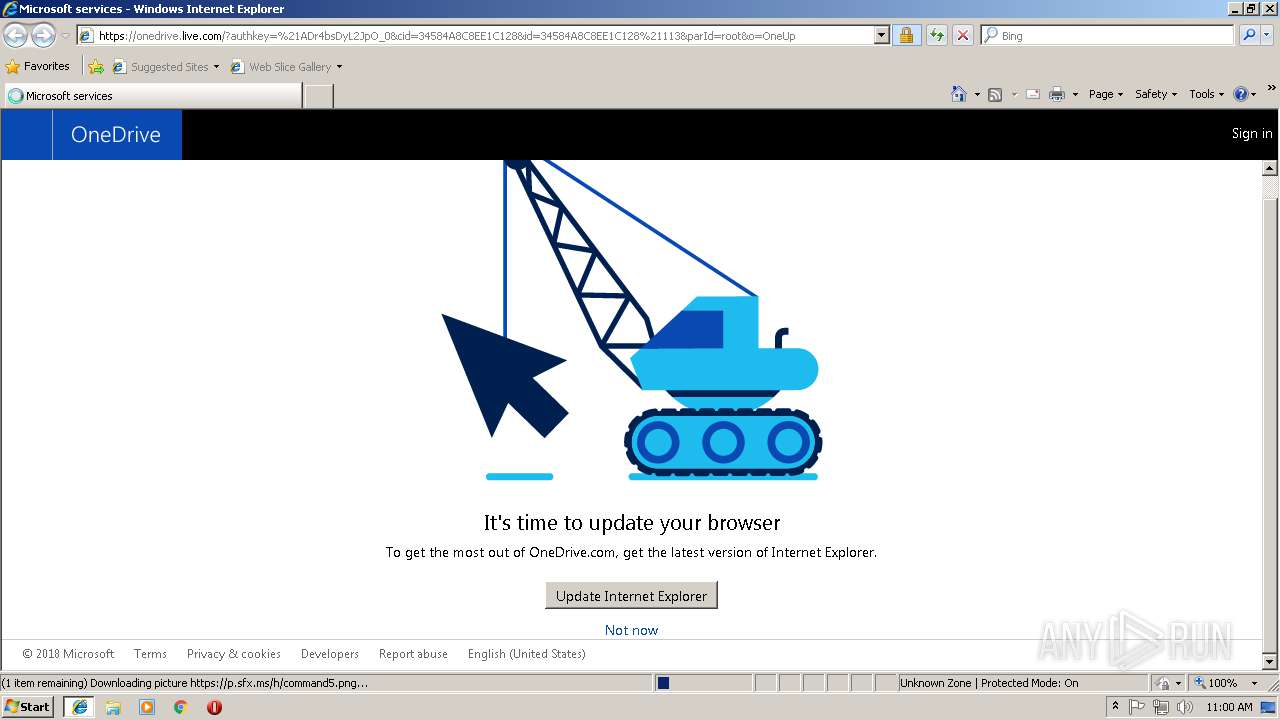1280x720 pixels.
Task: Expand the address bar autocomplete dropdown
Action: (x=881, y=36)
